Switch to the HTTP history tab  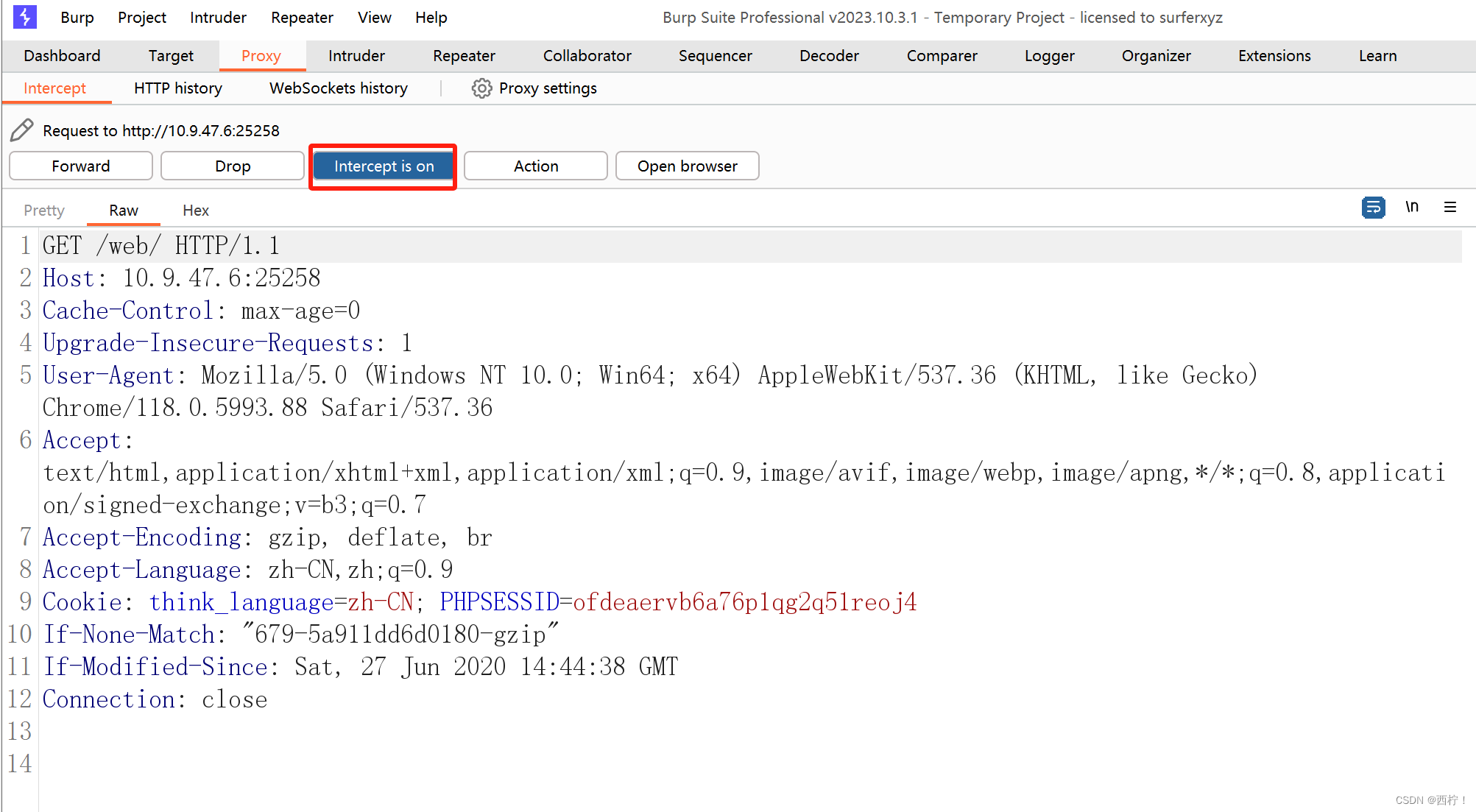[177, 88]
